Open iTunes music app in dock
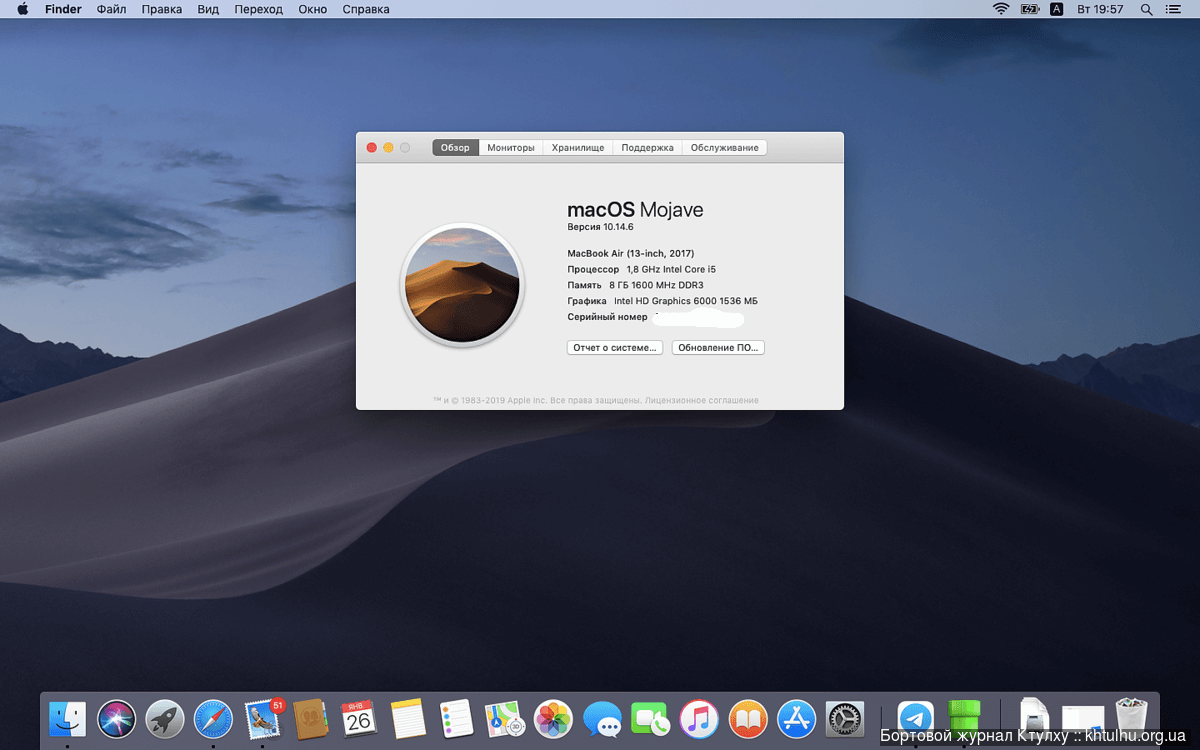Screen dimensions: 1200x750 click(699, 718)
